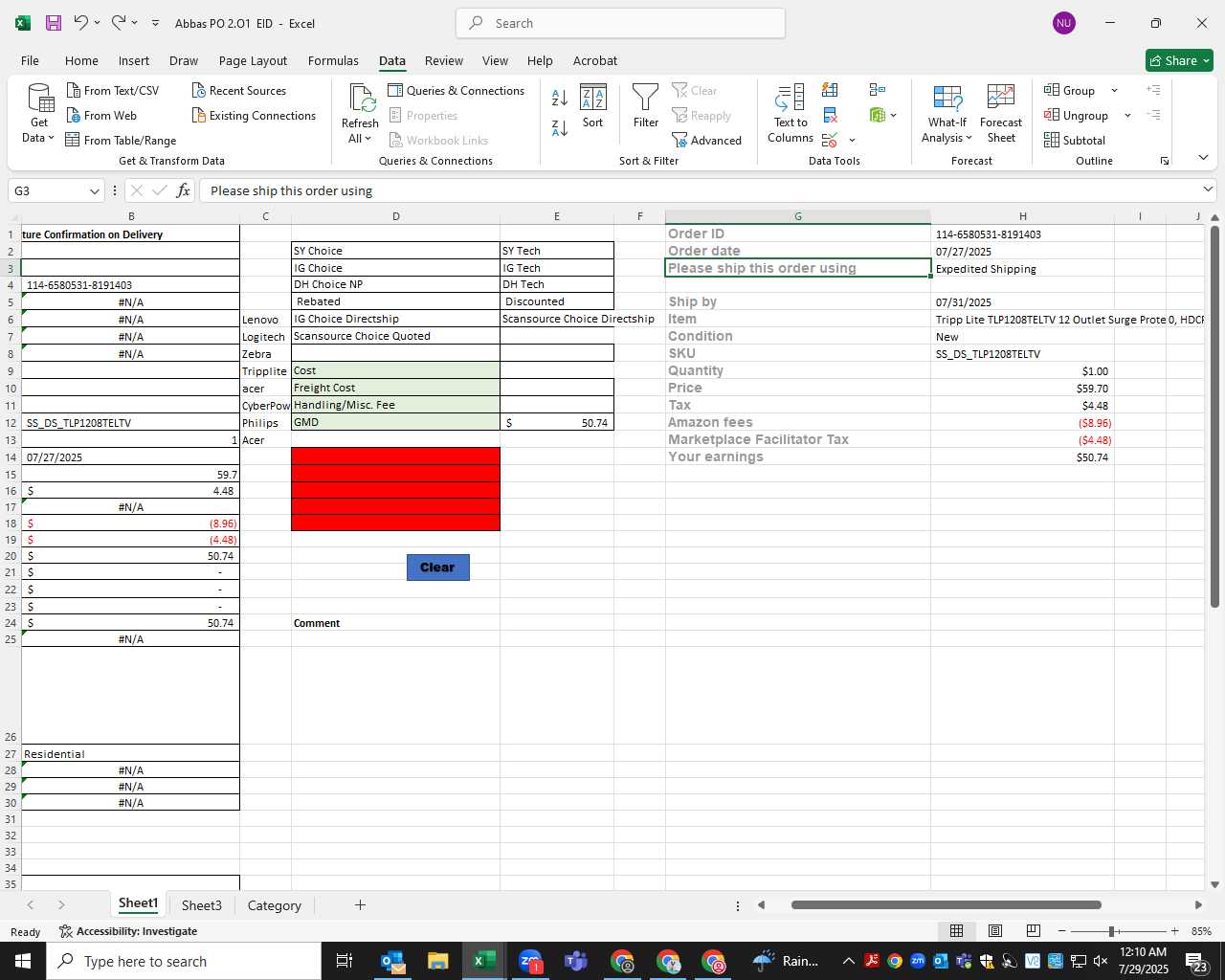The image size is (1225, 980).
Task: Click the Consolidate icon
Action: click(x=877, y=90)
